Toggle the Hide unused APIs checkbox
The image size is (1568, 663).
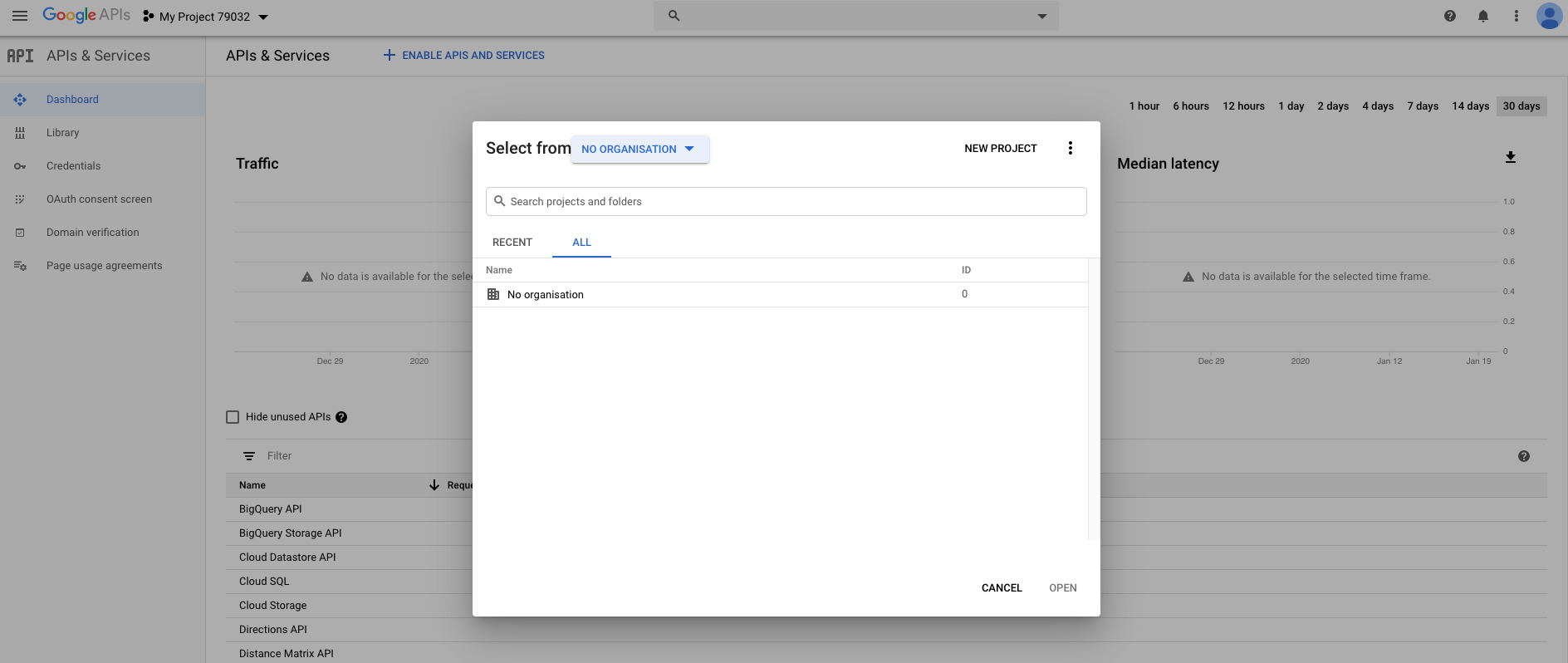[233, 417]
